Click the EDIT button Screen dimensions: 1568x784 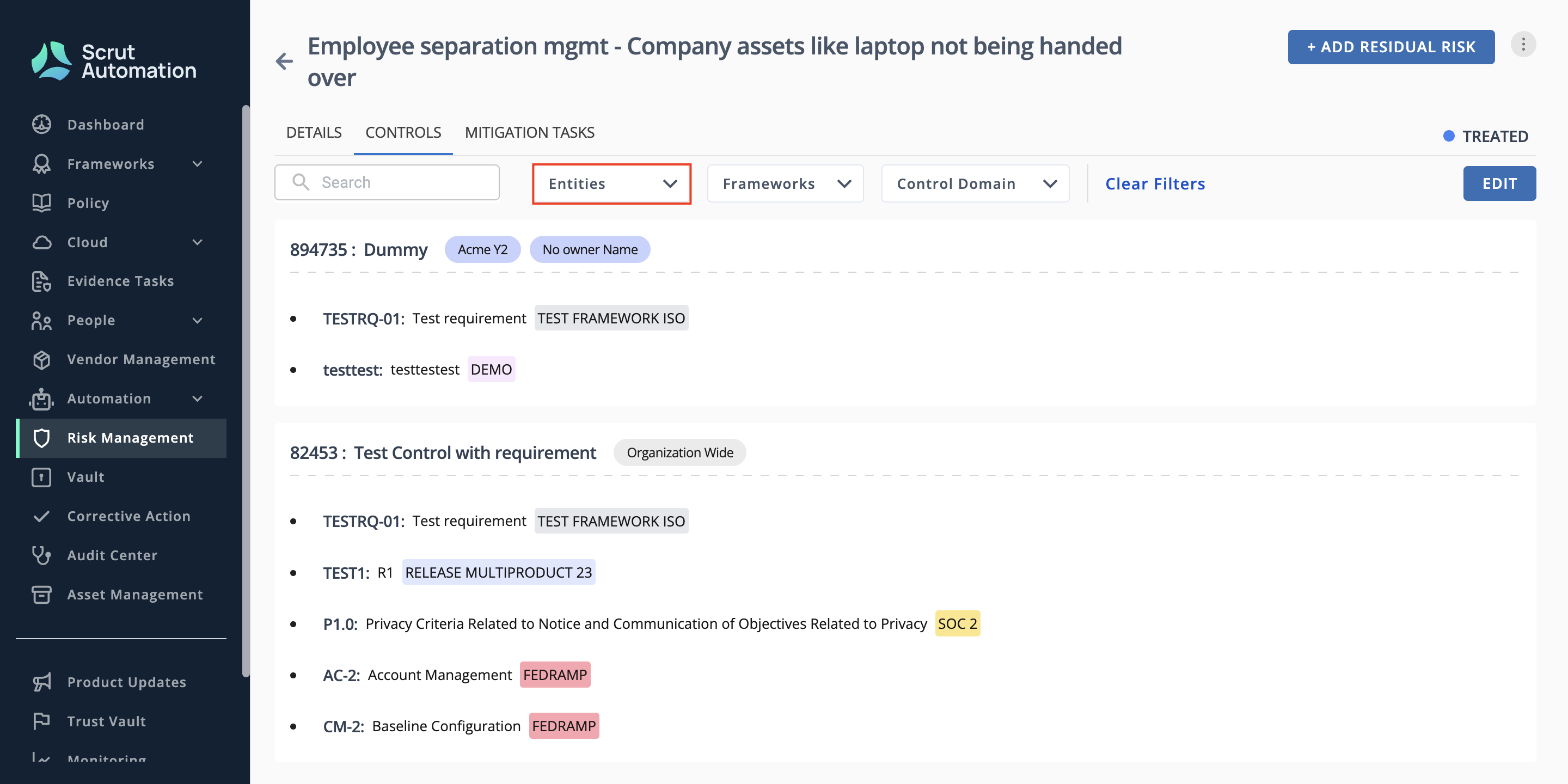[1499, 183]
